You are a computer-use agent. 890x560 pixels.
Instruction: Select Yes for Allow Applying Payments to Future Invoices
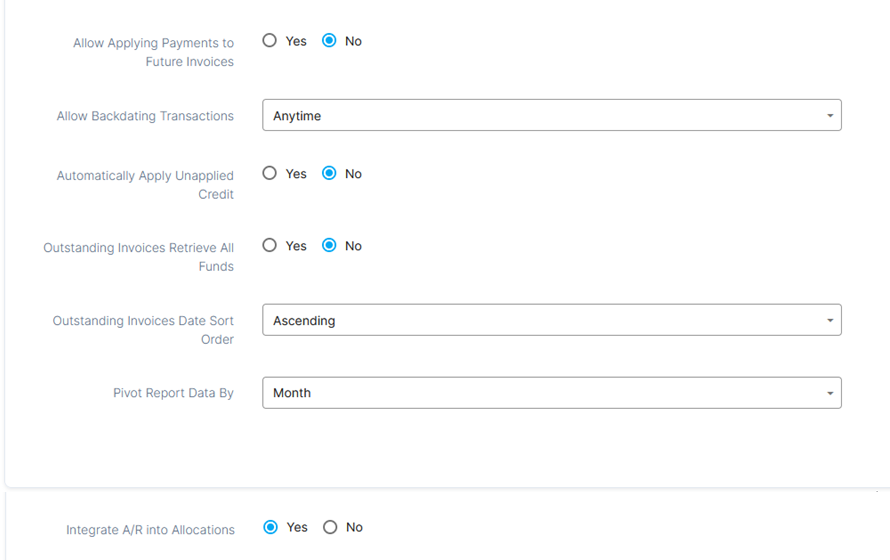coord(270,41)
